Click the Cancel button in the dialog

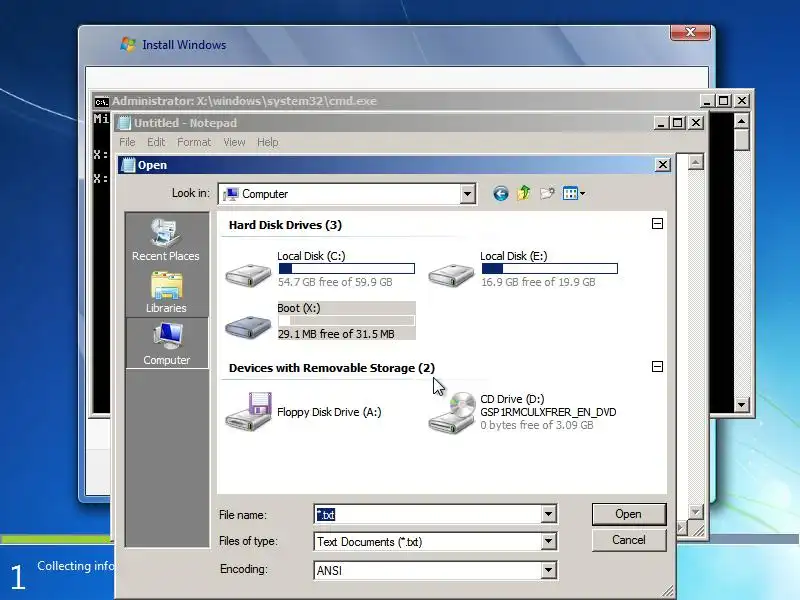click(x=629, y=540)
